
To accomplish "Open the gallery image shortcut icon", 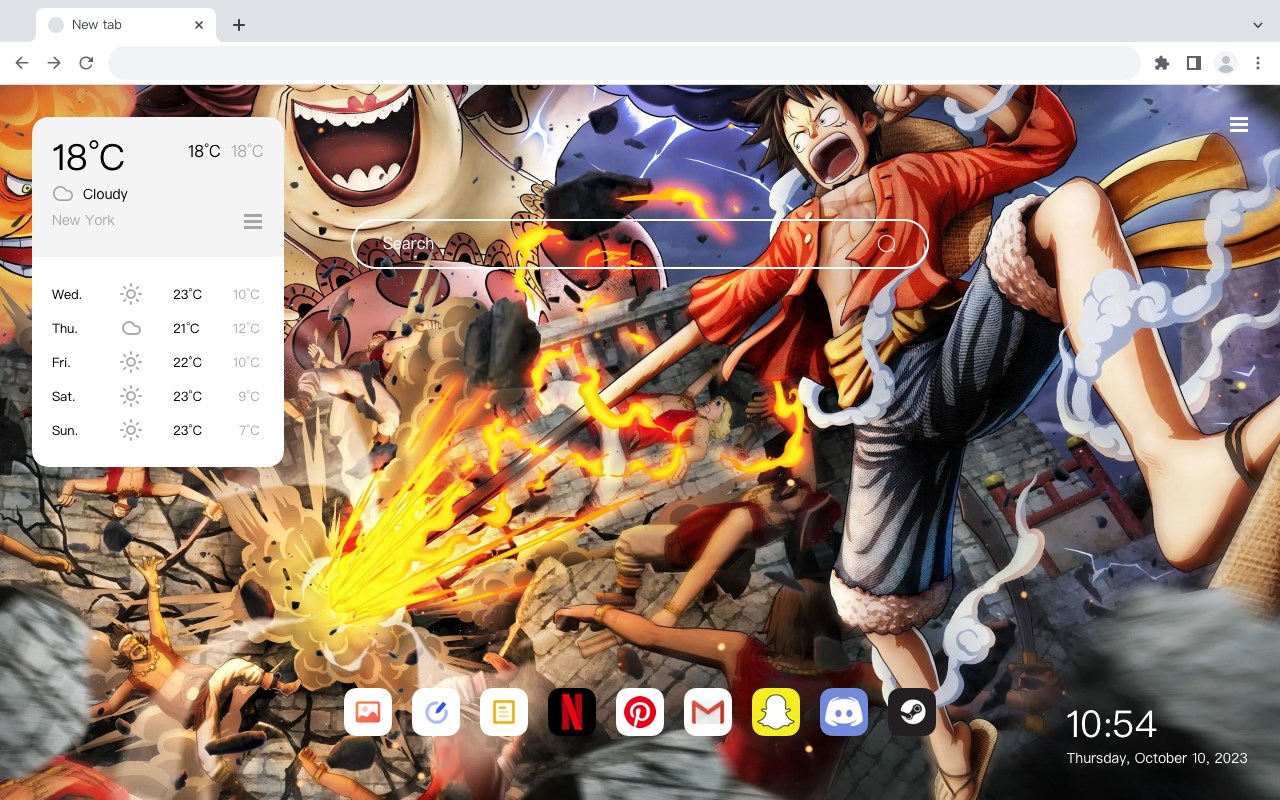I will click(x=368, y=712).
